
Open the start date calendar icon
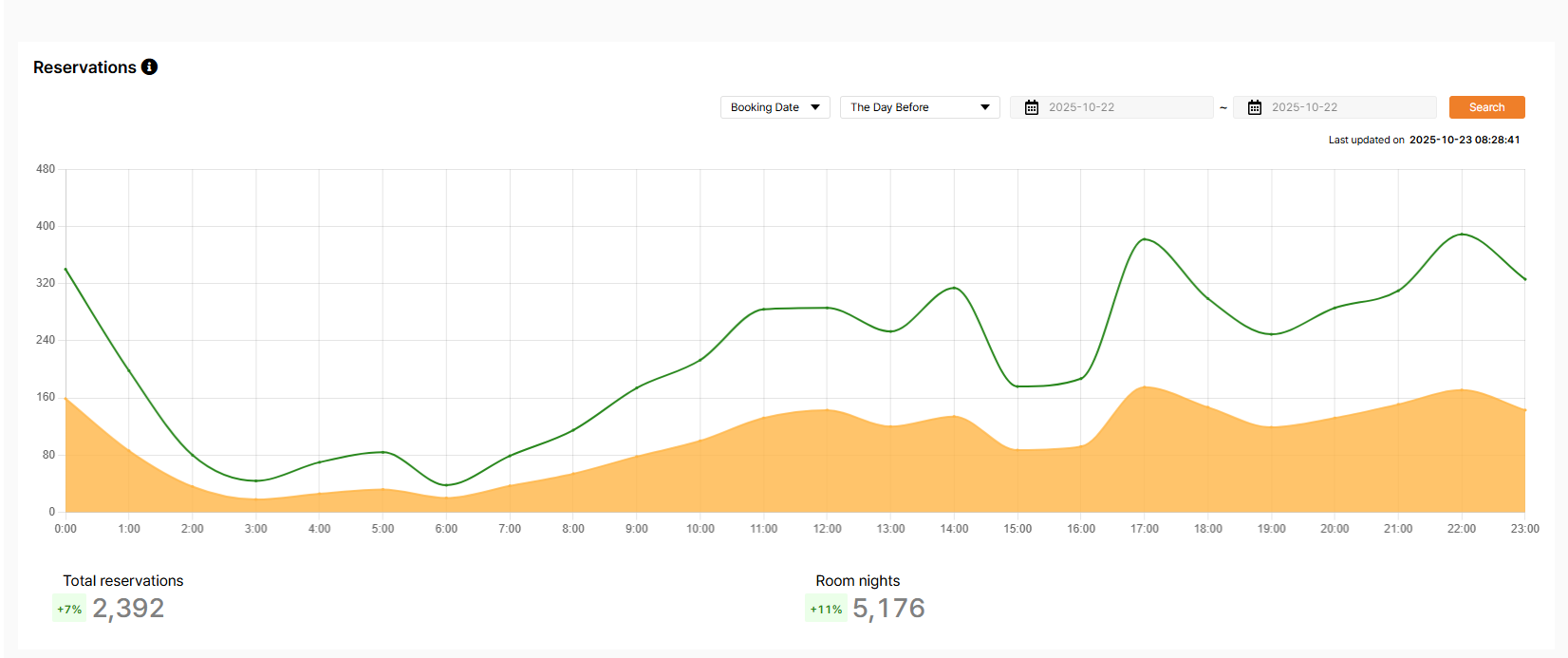pyautogui.click(x=1032, y=107)
